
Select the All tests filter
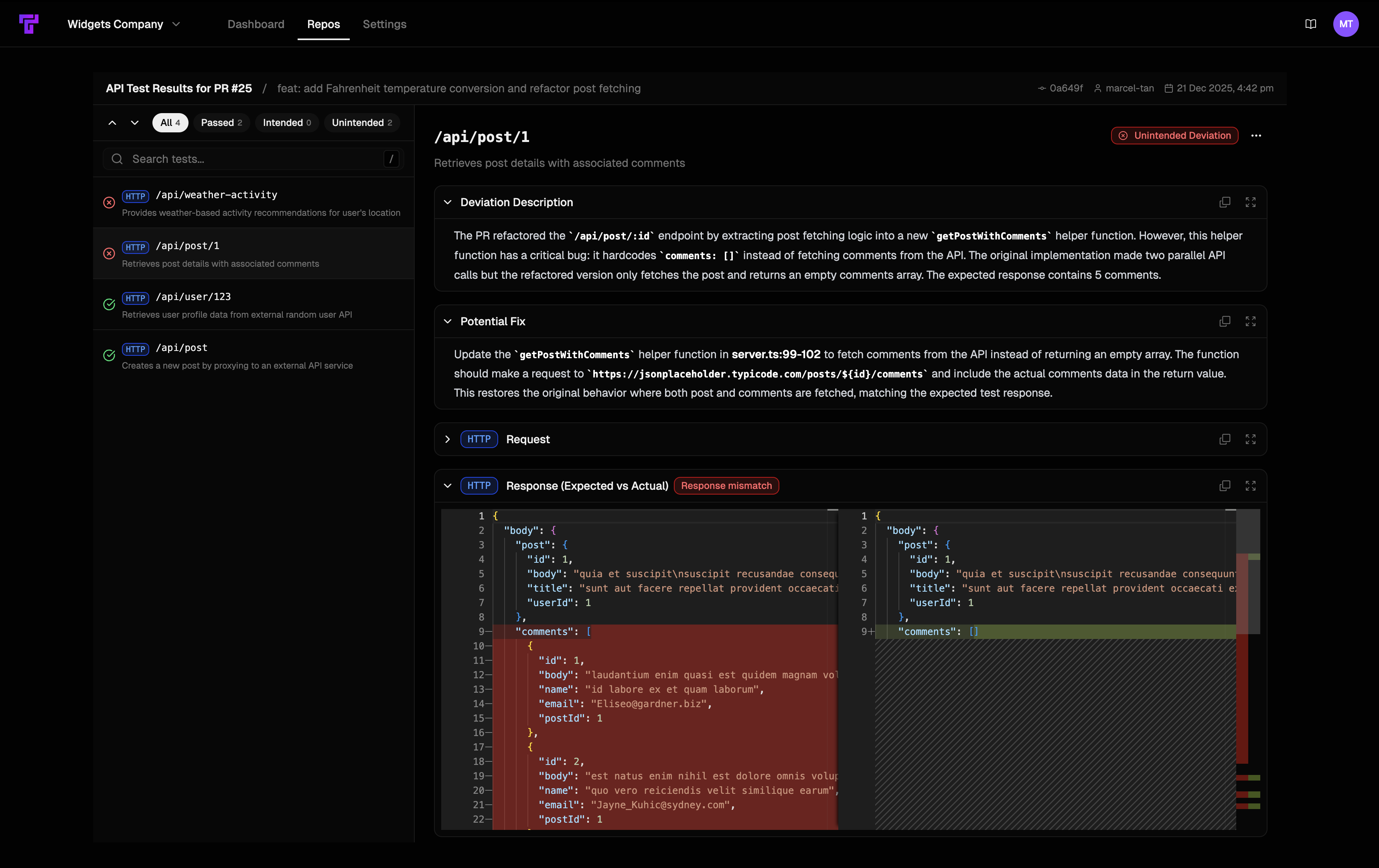click(x=170, y=122)
